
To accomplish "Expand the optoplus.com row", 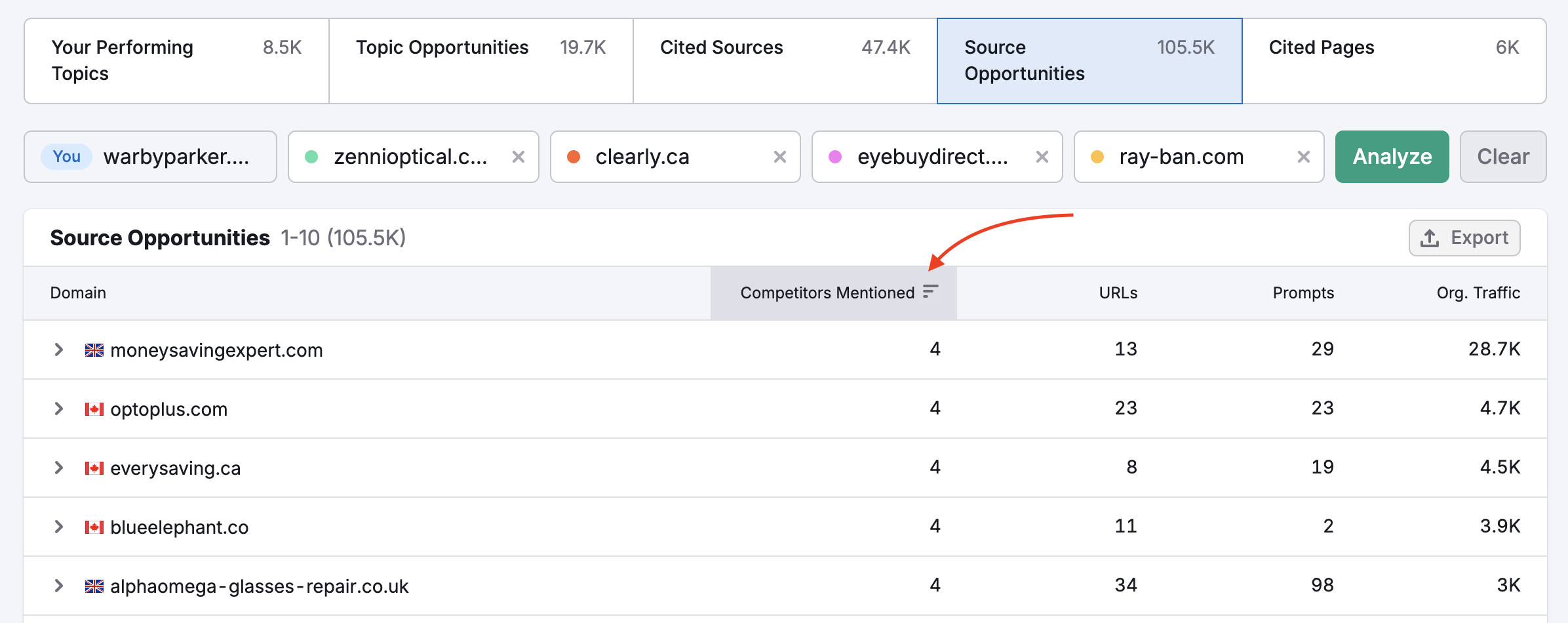I will pyautogui.click(x=59, y=409).
